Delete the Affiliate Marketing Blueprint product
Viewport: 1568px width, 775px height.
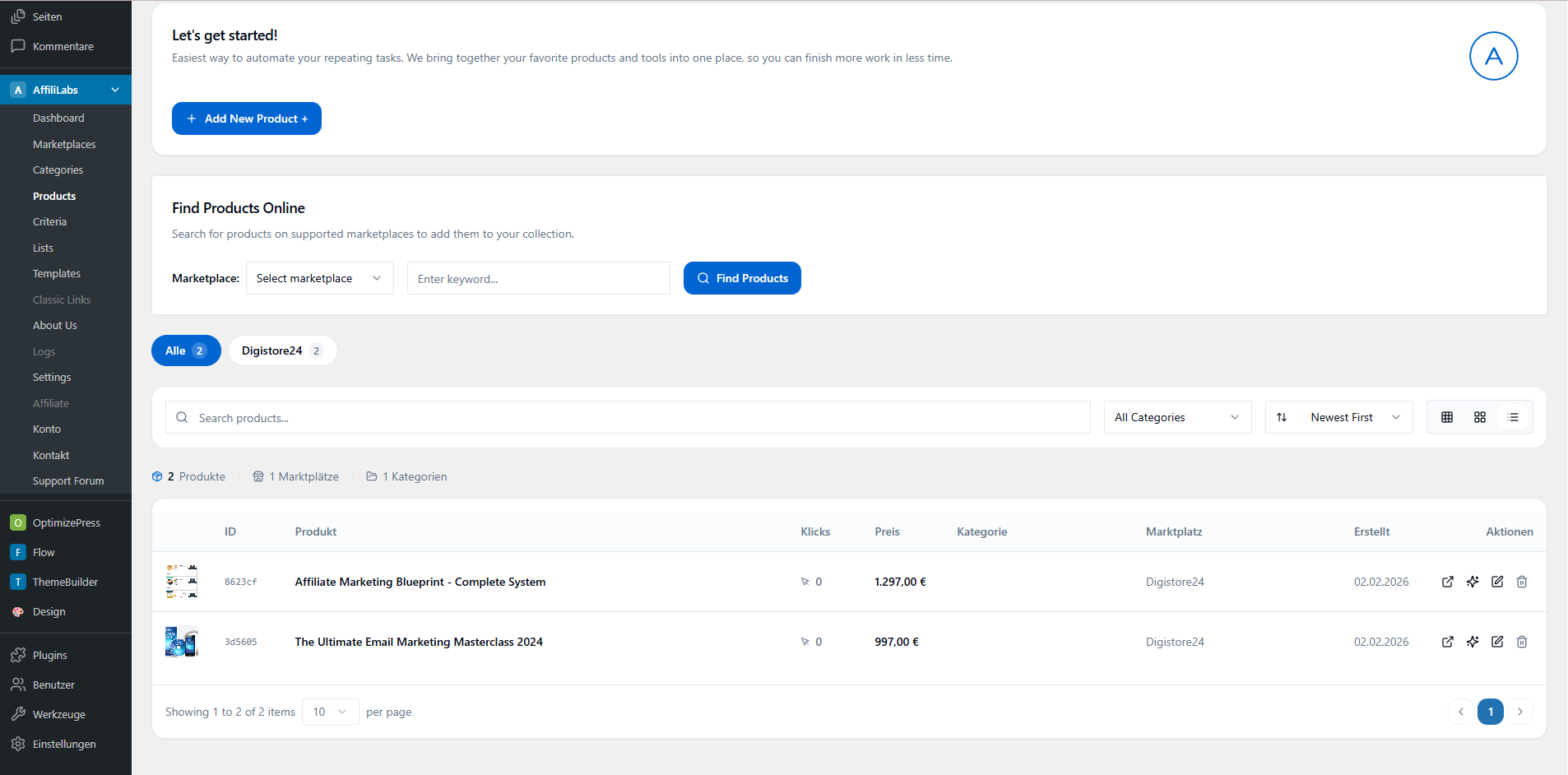point(1522,582)
